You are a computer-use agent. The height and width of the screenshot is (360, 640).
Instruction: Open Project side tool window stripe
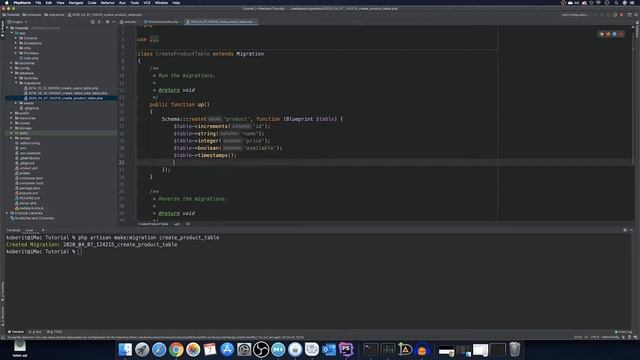click(x=2, y=29)
